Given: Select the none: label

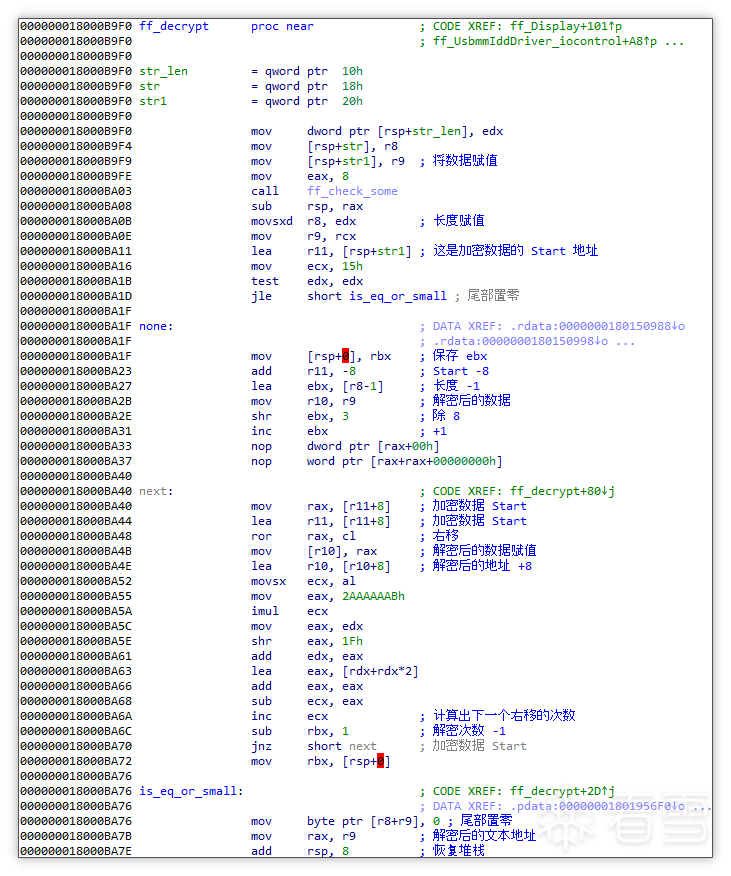Looking at the screenshot, I should 156,326.
